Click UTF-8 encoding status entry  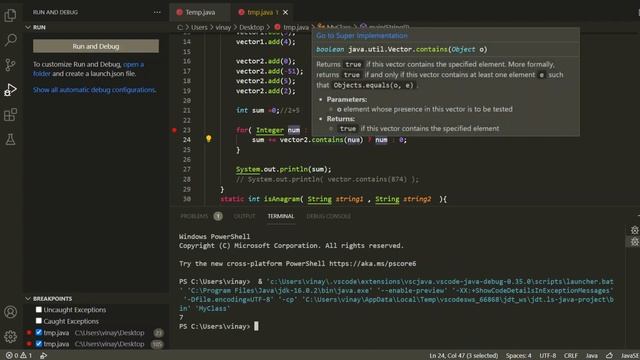click(x=547, y=356)
